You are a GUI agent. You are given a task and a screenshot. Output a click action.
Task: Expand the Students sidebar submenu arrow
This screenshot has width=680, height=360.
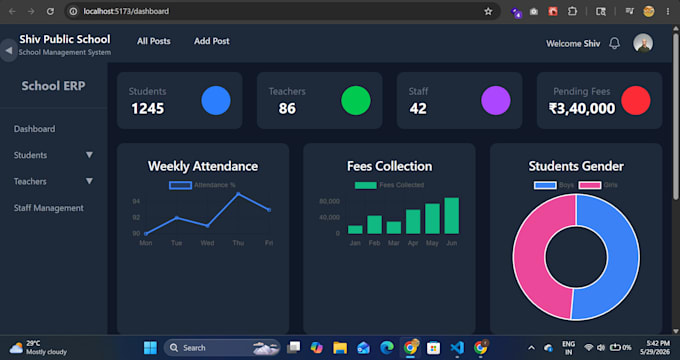(89, 155)
